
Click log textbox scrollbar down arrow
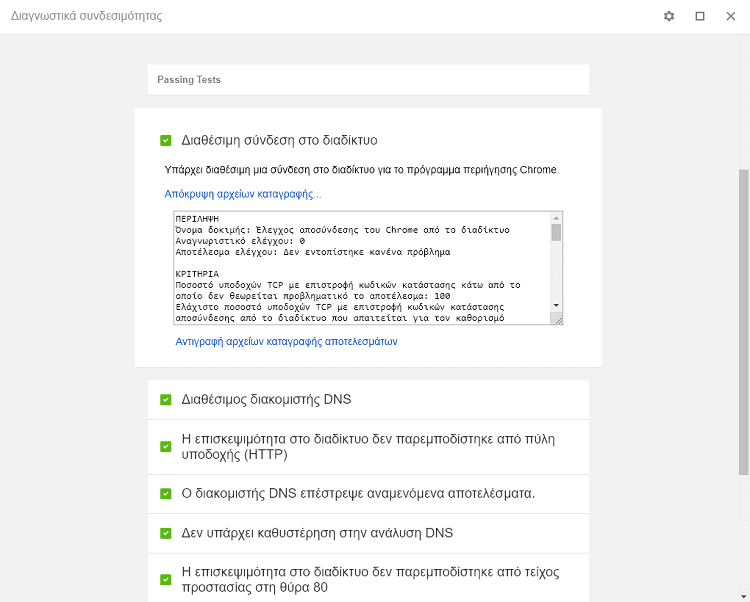click(x=556, y=306)
